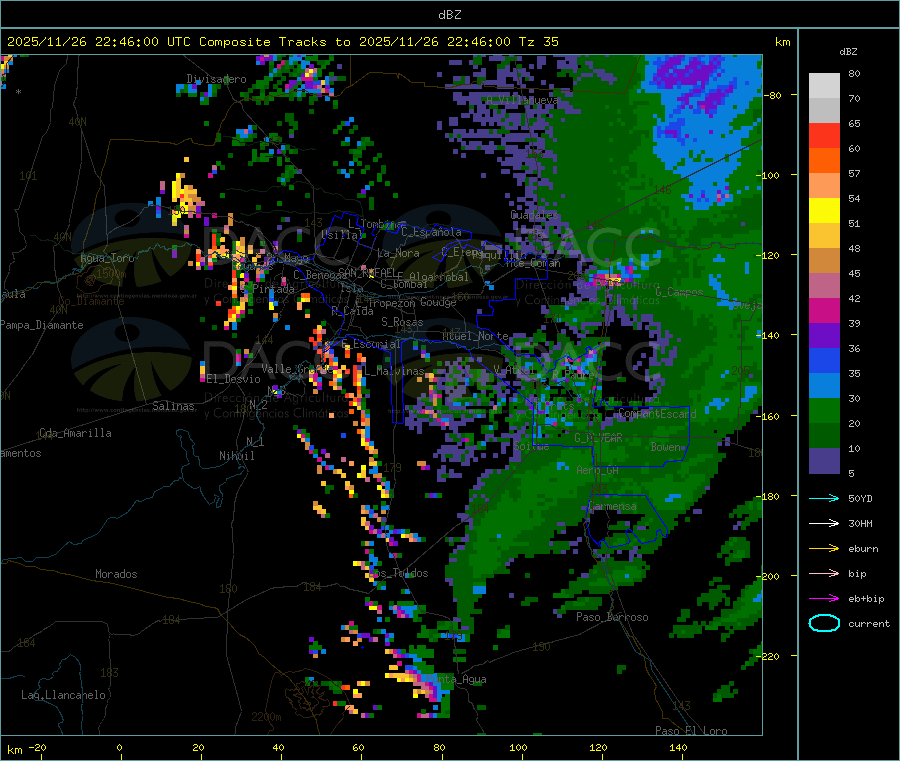Click the Agua_Toro place label

pyautogui.click(x=107, y=258)
